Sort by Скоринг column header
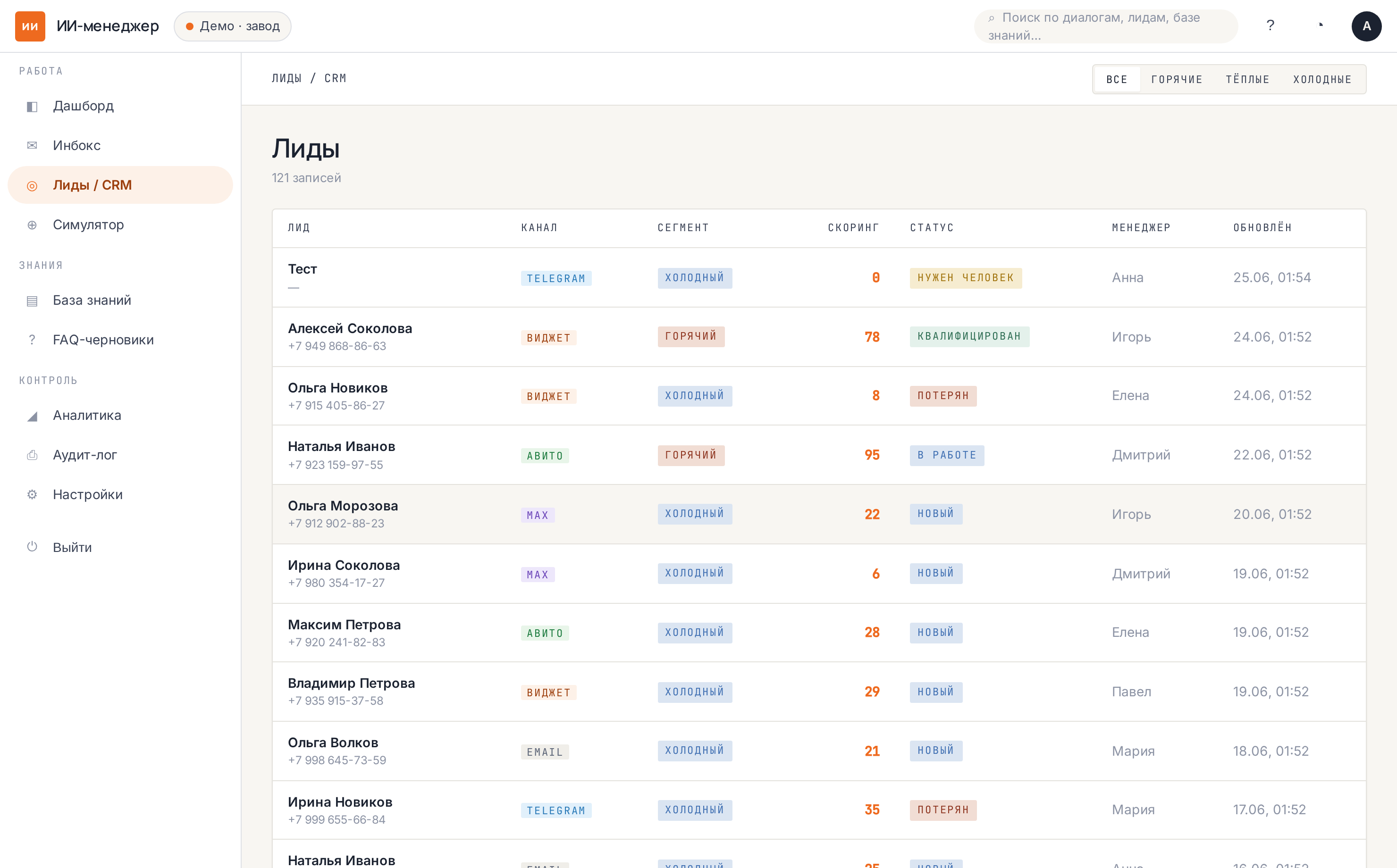This screenshot has height=868, width=1397. 853,228
